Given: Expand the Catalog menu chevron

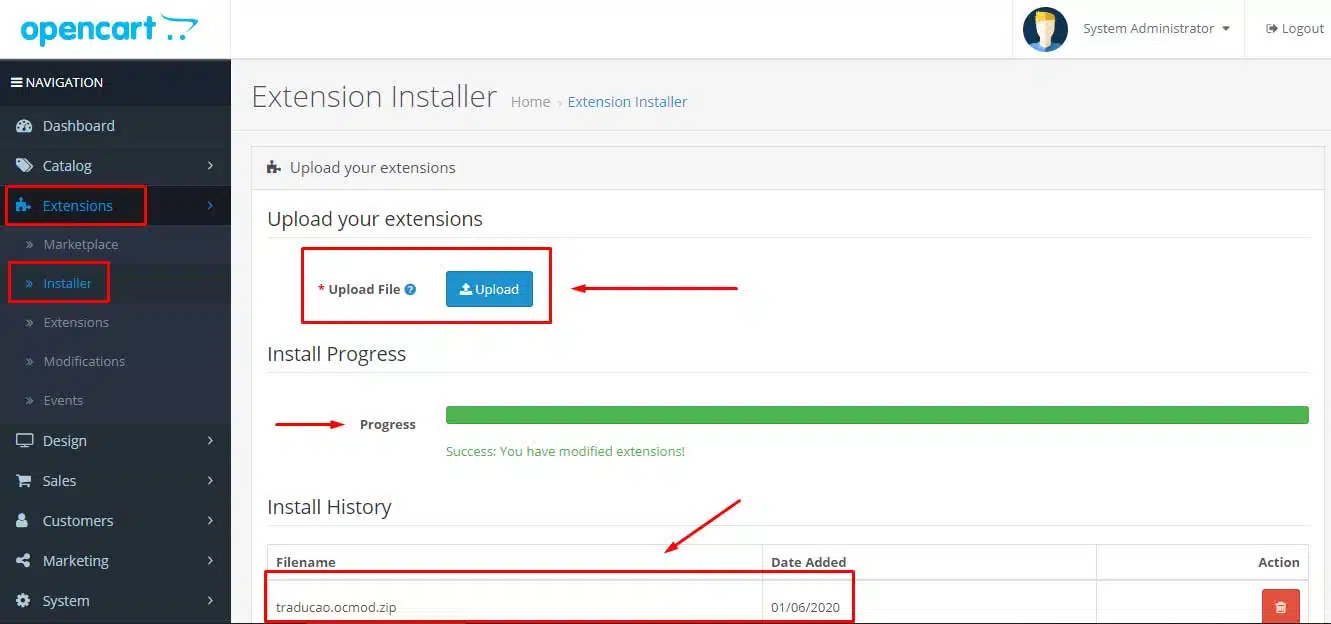Looking at the screenshot, I should [x=210, y=166].
